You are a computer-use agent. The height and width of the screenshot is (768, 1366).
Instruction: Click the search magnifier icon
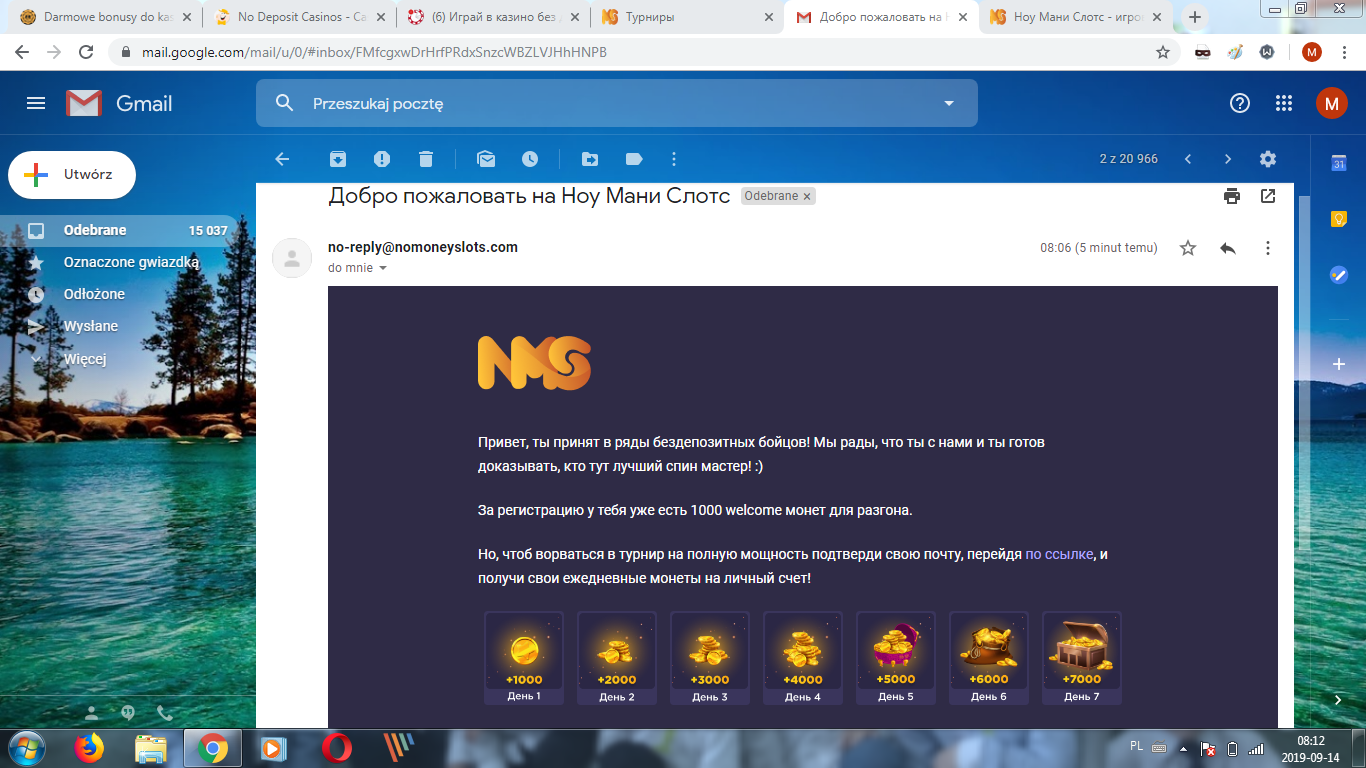[284, 103]
